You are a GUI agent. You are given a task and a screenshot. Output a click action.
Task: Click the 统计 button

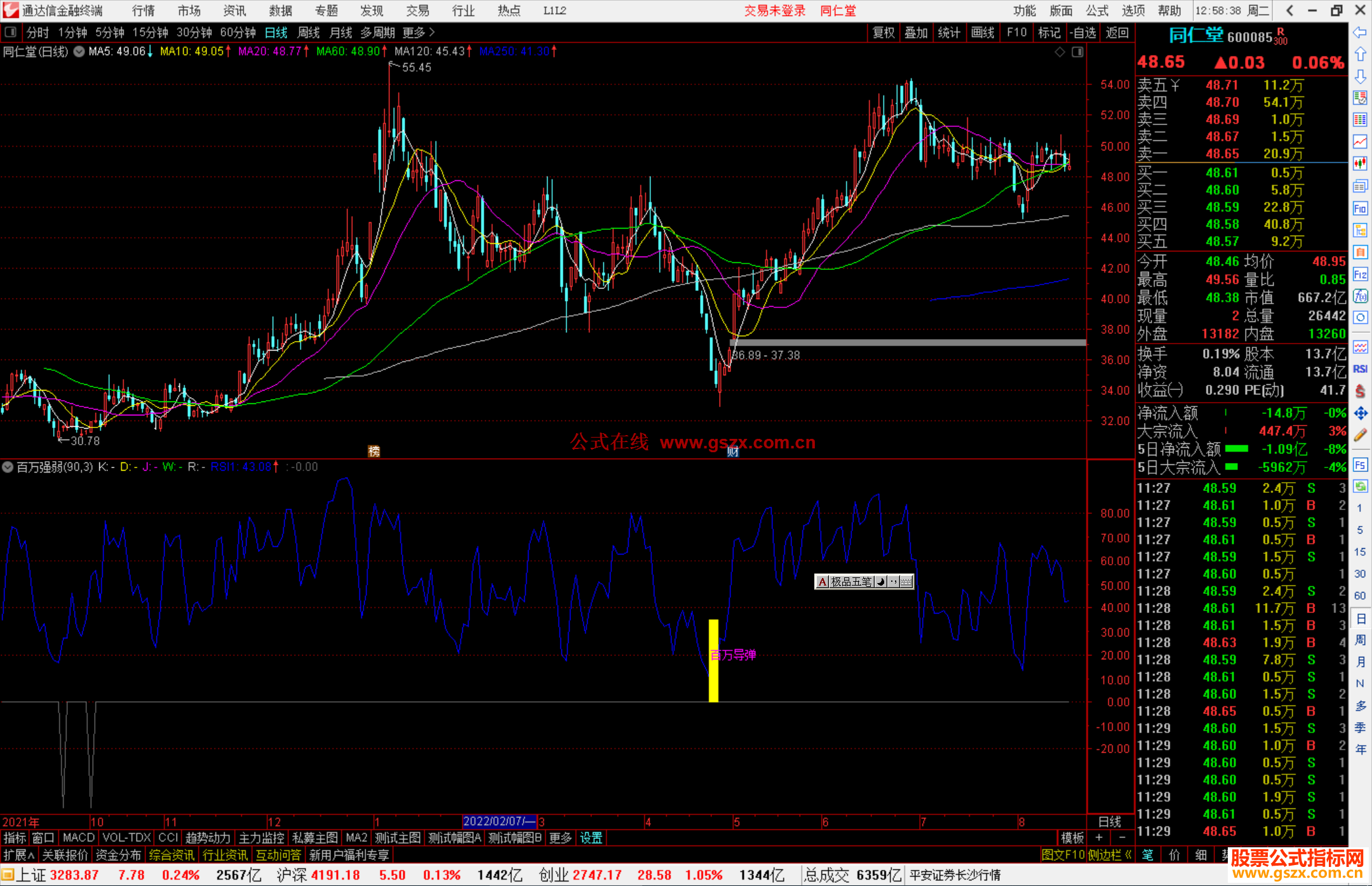pyautogui.click(x=949, y=32)
